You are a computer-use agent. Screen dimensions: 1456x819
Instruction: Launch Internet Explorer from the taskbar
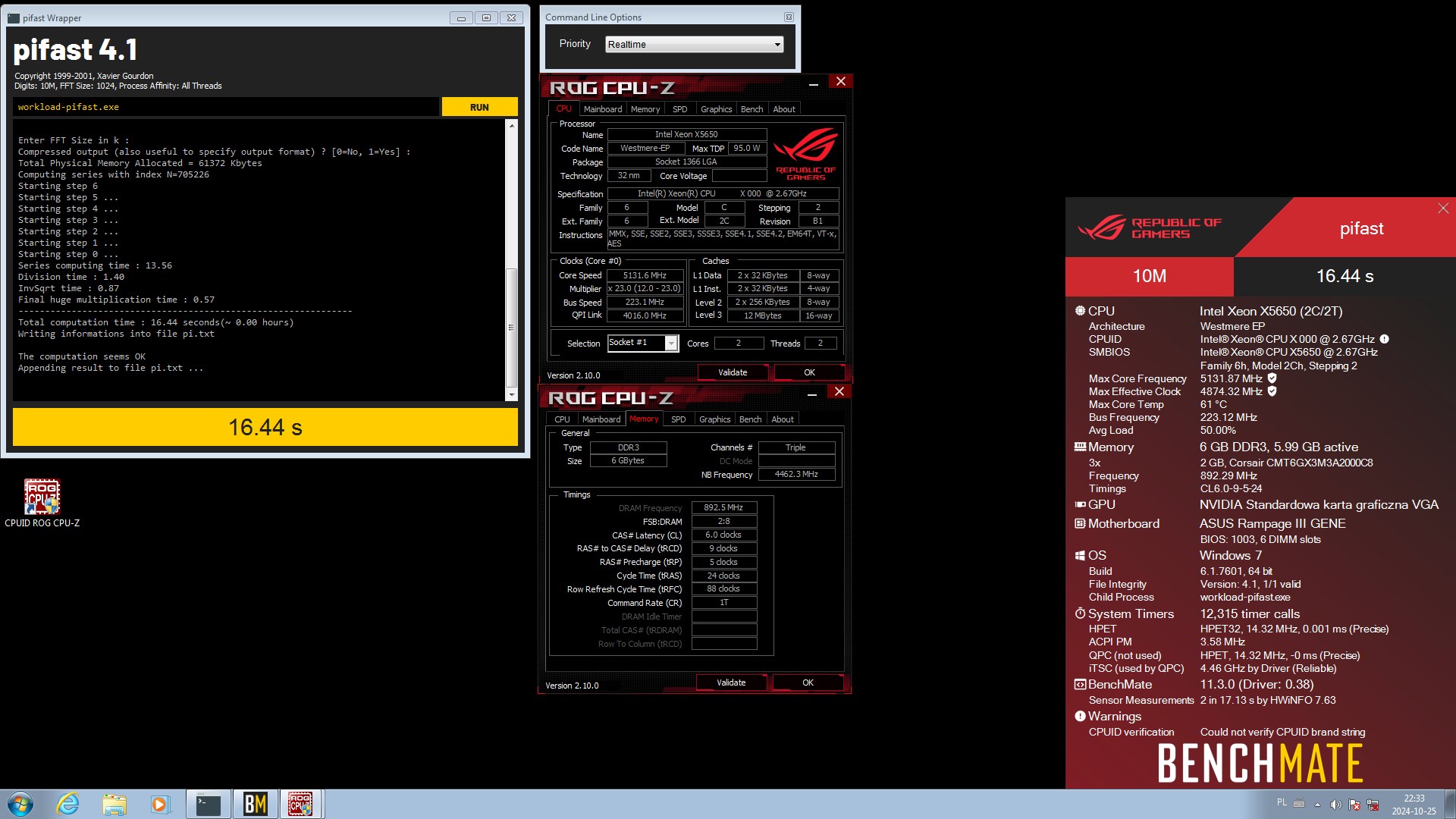tap(68, 804)
